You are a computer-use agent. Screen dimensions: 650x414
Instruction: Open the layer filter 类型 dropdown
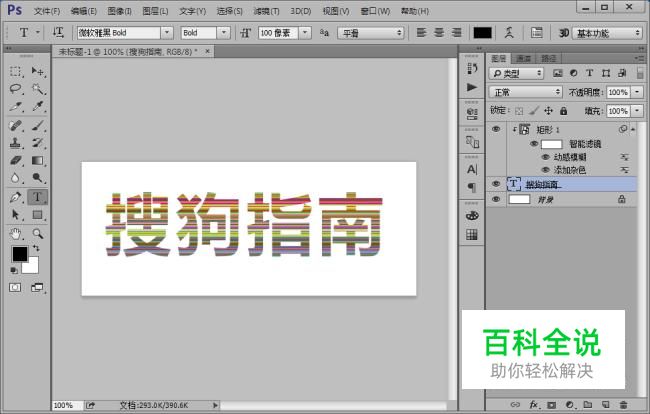[x=516, y=73]
